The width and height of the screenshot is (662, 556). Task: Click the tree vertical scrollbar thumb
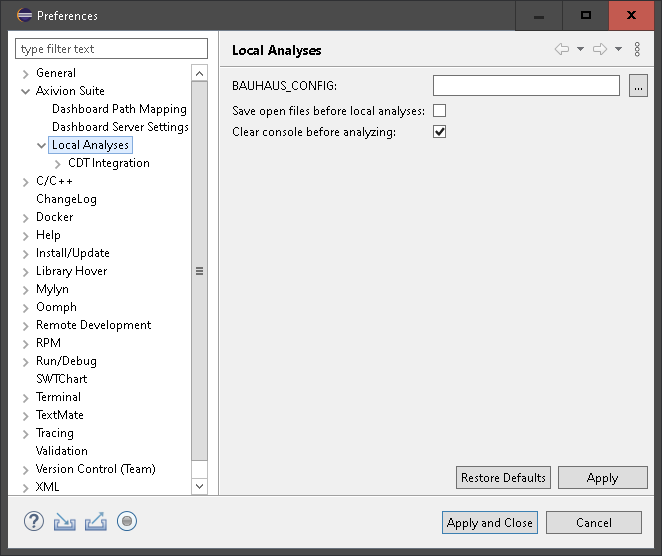pyautogui.click(x=199, y=271)
